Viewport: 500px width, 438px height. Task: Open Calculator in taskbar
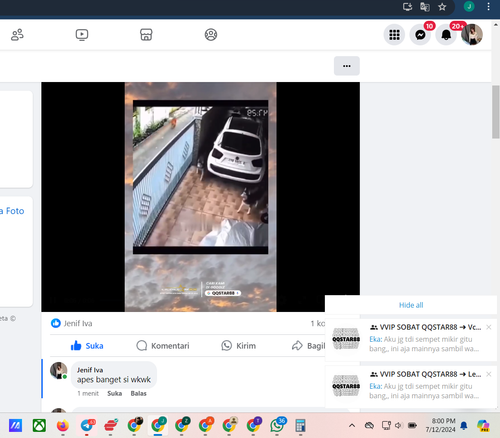click(x=300, y=425)
